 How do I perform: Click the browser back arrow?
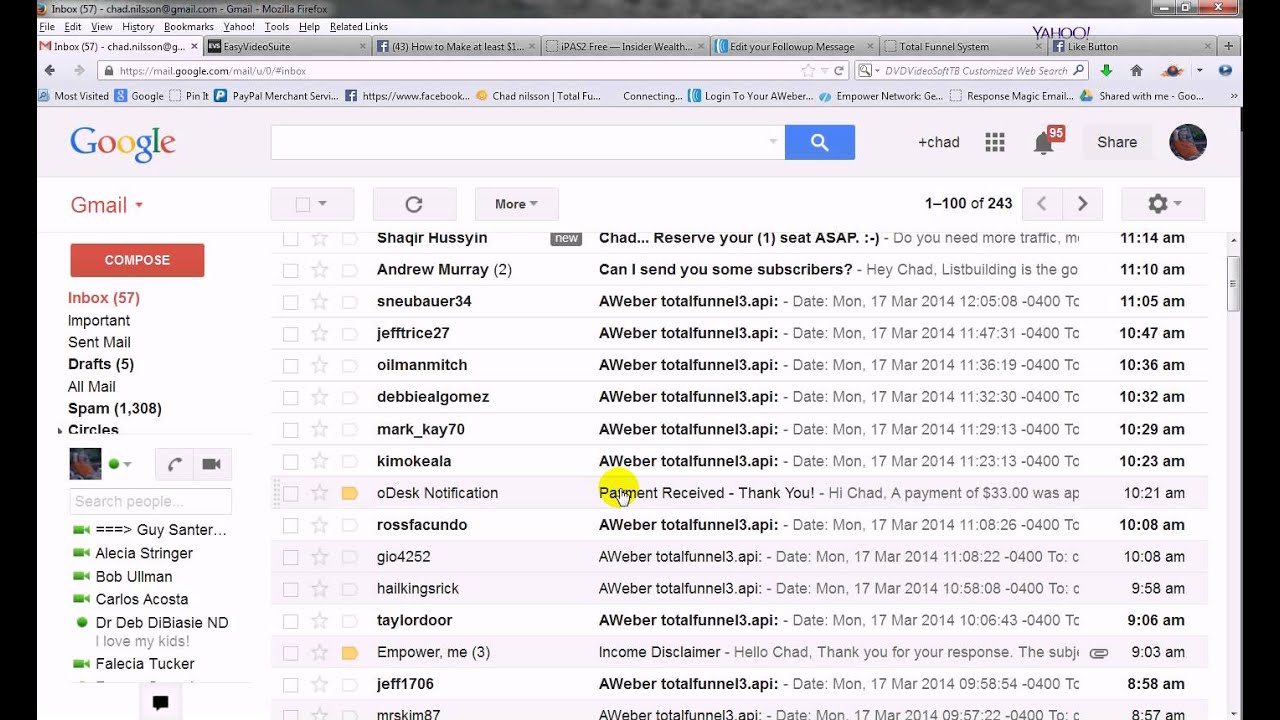click(x=50, y=70)
